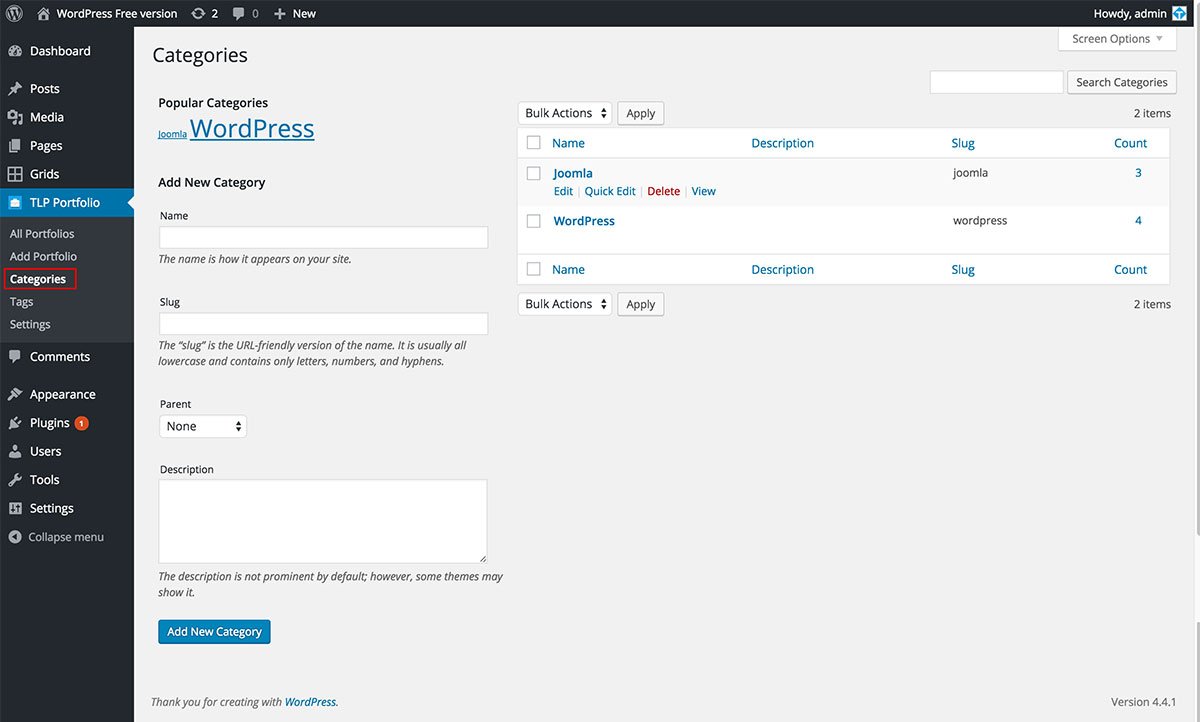The image size is (1200, 722).
Task: Click the Edit link under Joomla
Action: (x=563, y=191)
